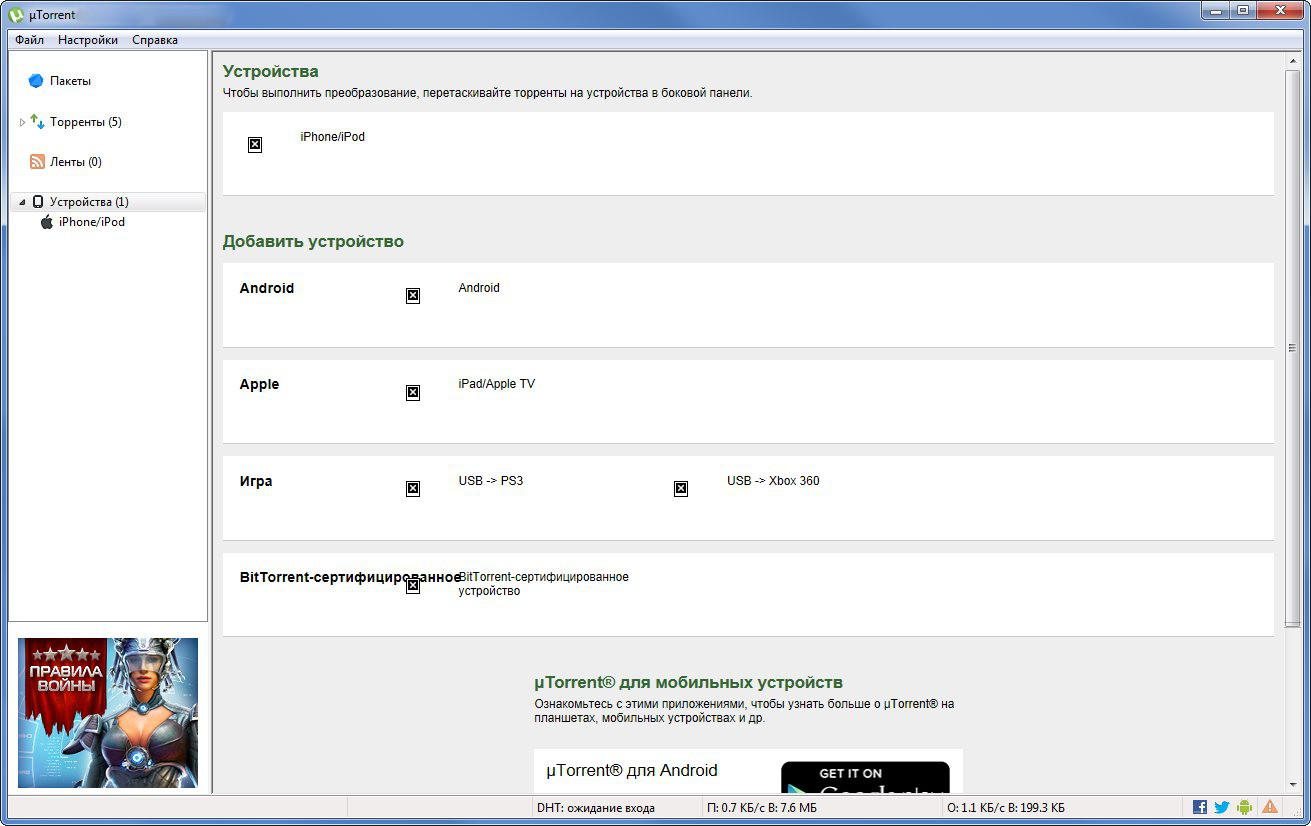Click the USB -> Xbox 360 image placeholder

tap(681, 489)
